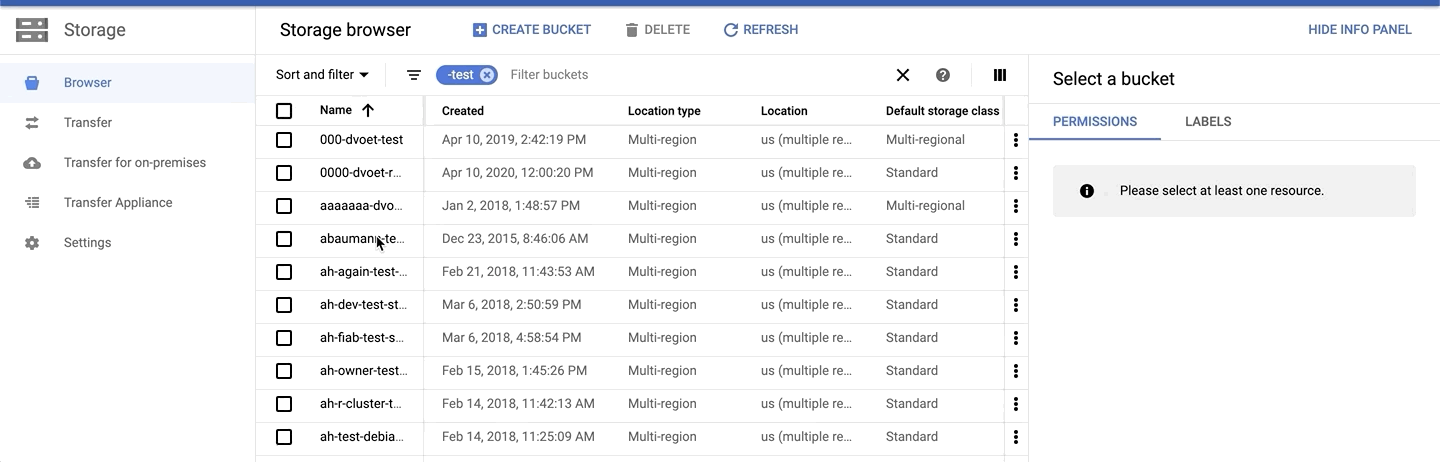Select checkbox for 0000-dvoet-r... bucket
This screenshot has width=1440, height=462.
pos(284,173)
